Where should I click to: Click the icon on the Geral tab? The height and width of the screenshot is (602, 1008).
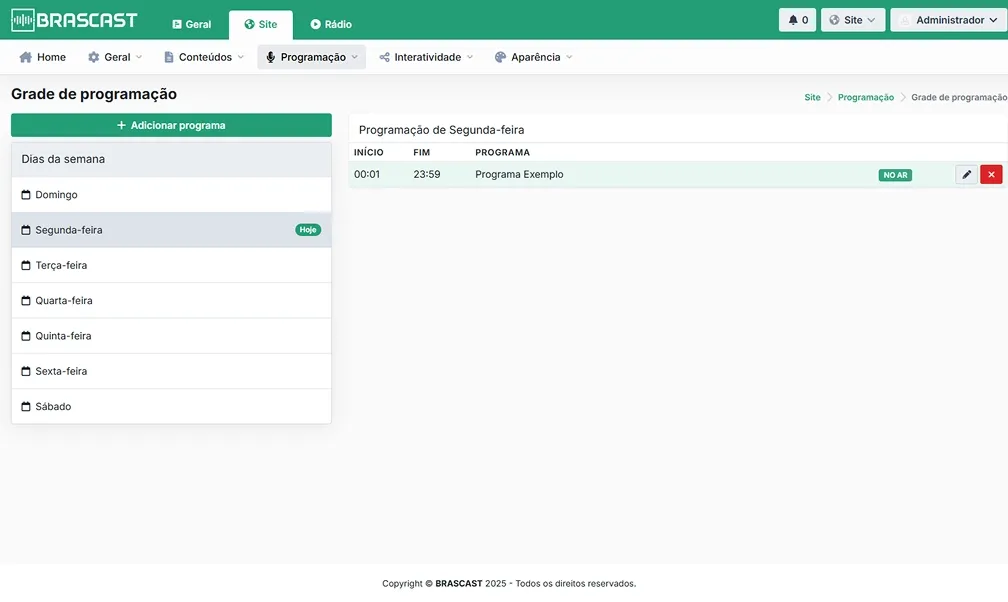pos(177,24)
